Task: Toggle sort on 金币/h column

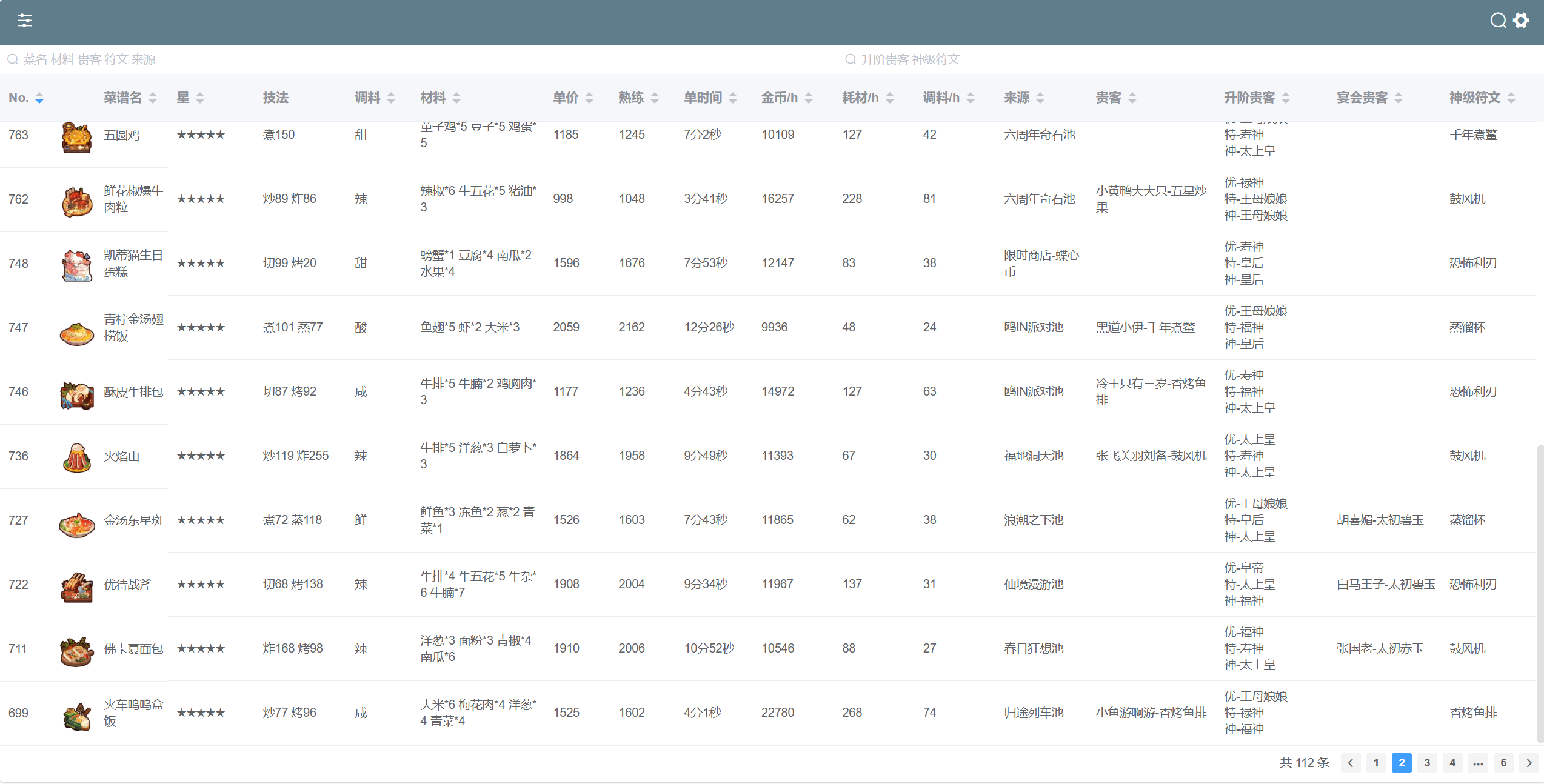Action: (x=808, y=98)
